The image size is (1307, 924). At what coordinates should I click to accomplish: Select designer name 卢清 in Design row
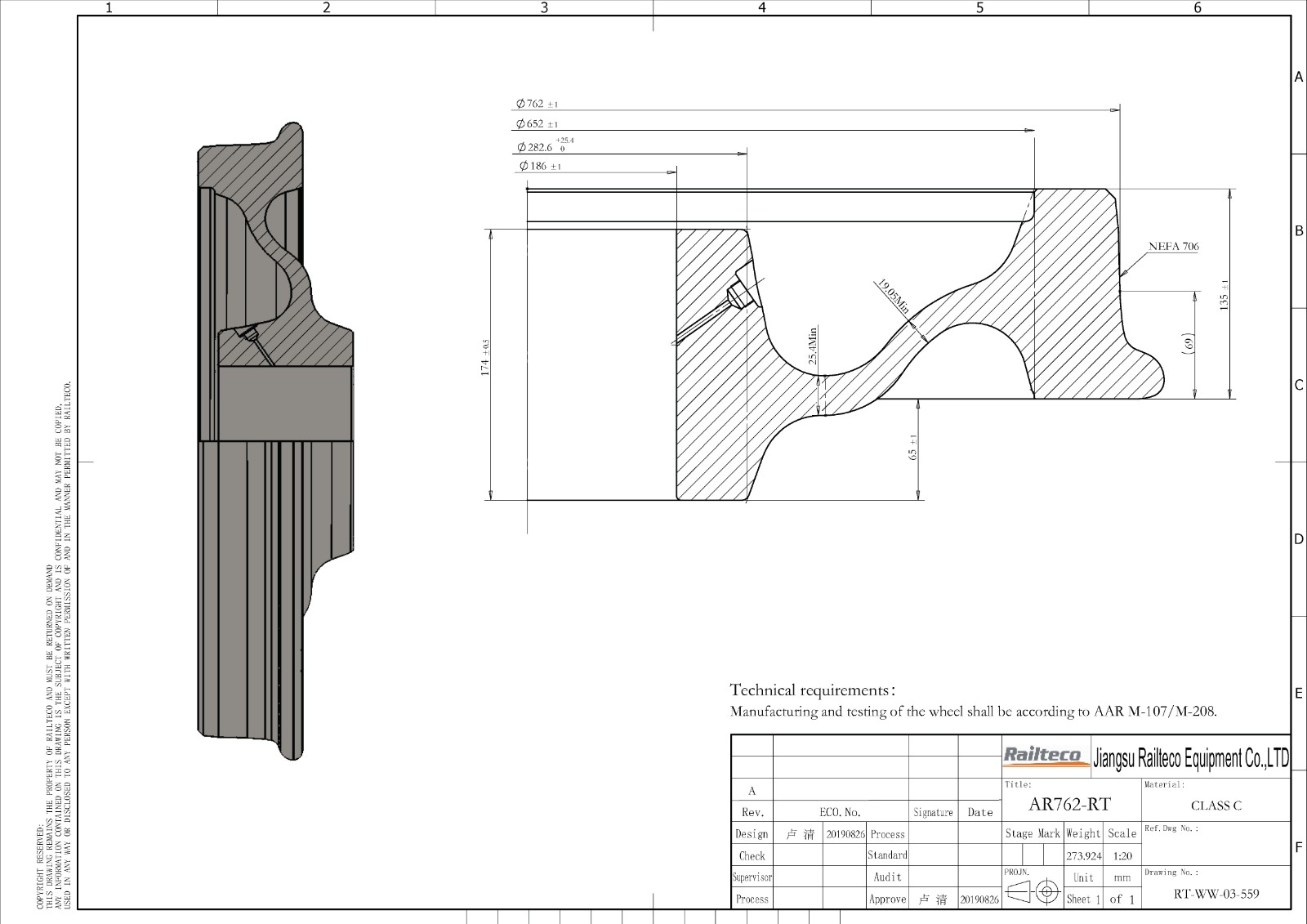(x=800, y=834)
